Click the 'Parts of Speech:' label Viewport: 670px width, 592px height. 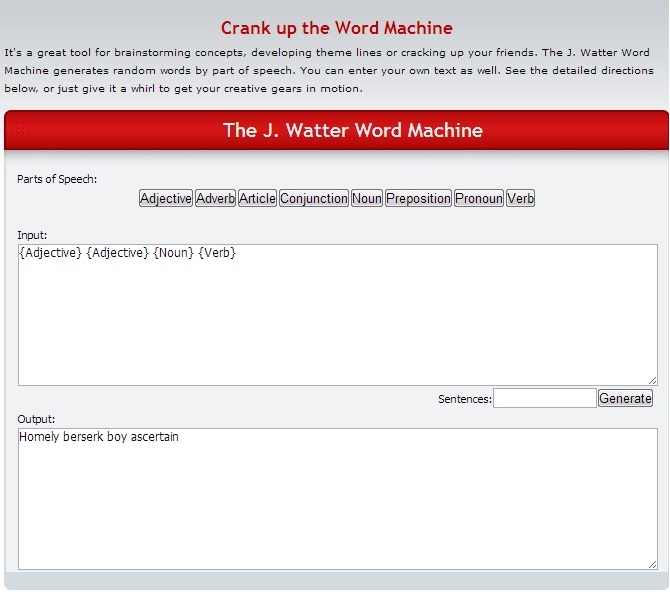point(57,179)
